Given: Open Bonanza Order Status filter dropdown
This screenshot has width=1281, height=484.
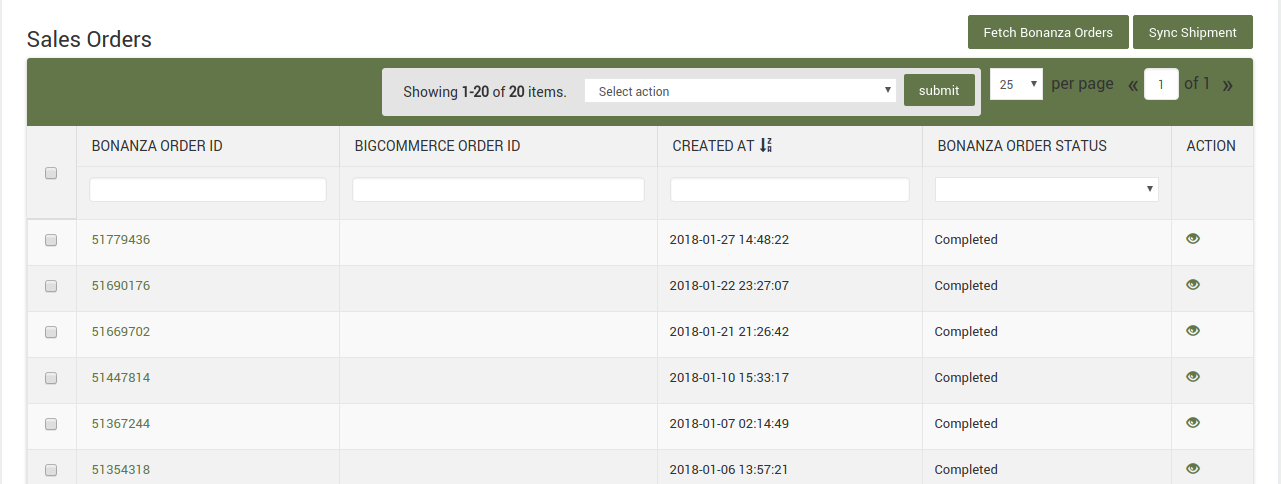Looking at the screenshot, I should point(1046,189).
